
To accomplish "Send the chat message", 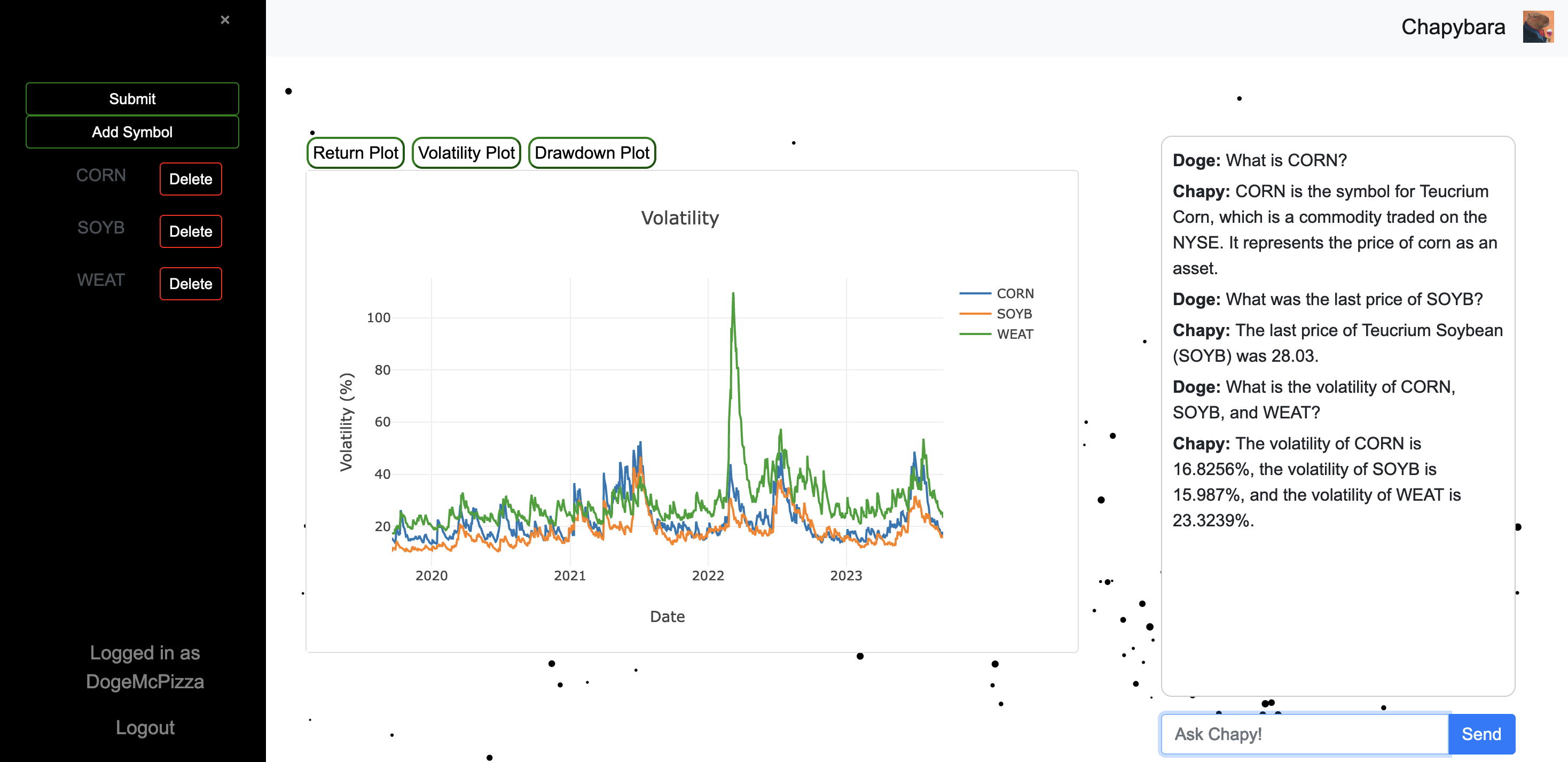I will coord(1481,734).
